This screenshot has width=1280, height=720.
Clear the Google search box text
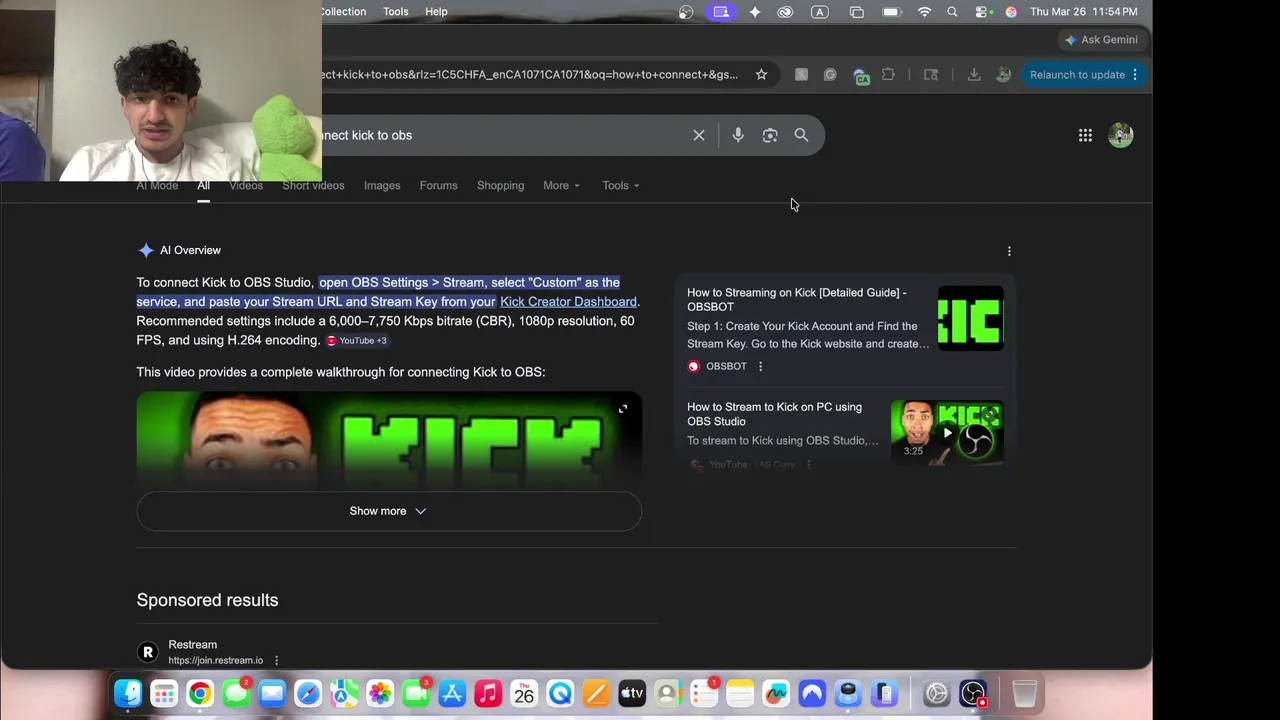pyautogui.click(x=699, y=135)
